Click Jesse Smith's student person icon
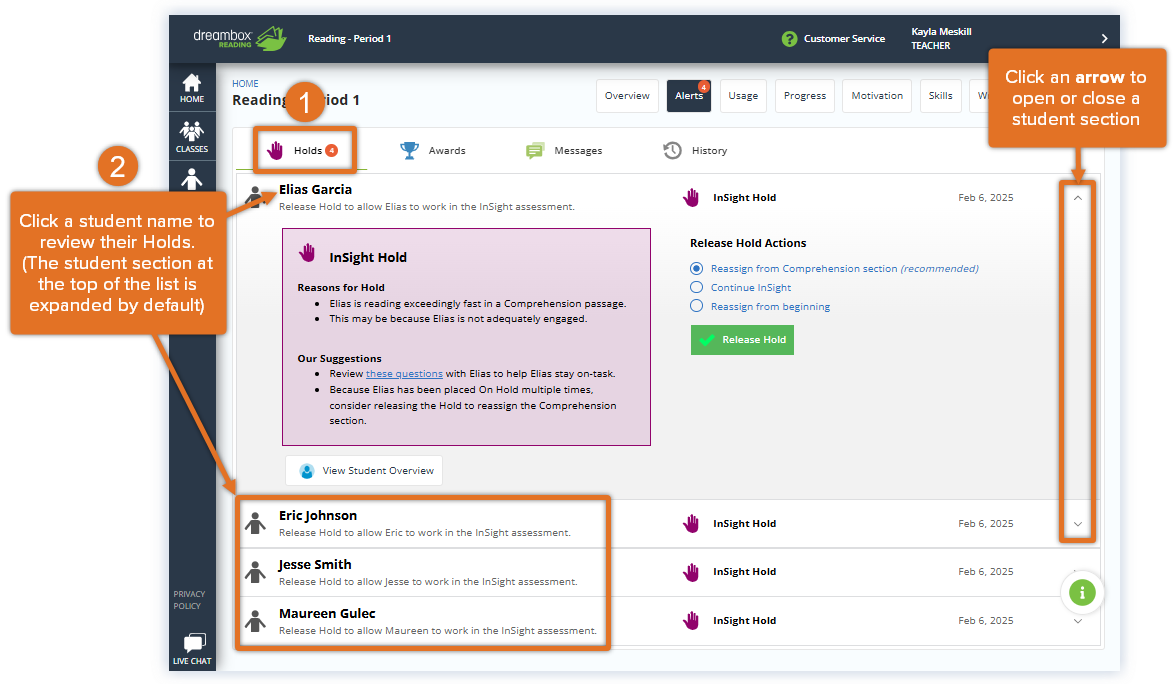Image resolution: width=1175 pixels, height=684 pixels. click(256, 572)
